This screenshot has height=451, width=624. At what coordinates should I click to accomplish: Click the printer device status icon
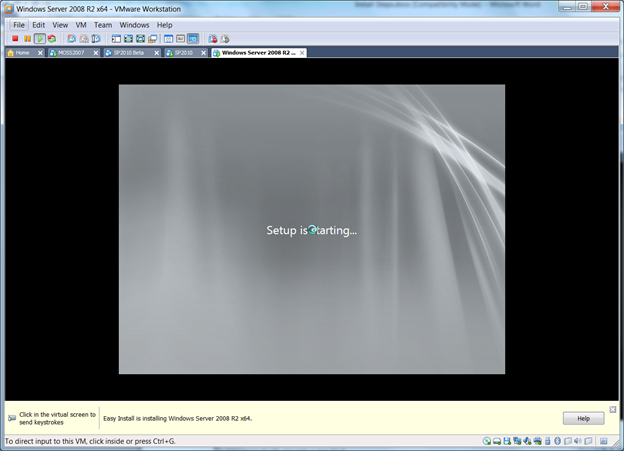(x=538, y=441)
